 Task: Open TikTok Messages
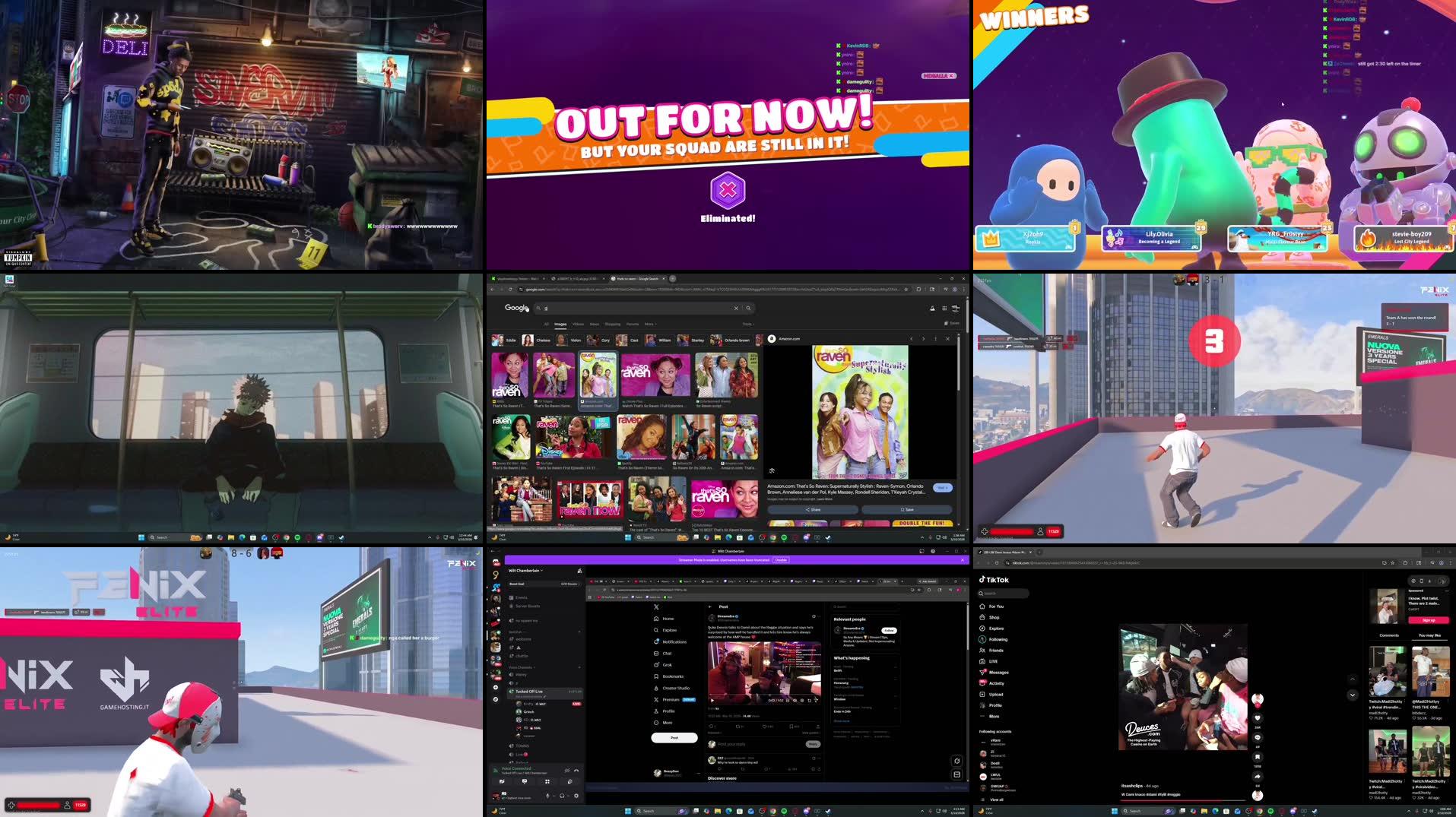point(999,673)
